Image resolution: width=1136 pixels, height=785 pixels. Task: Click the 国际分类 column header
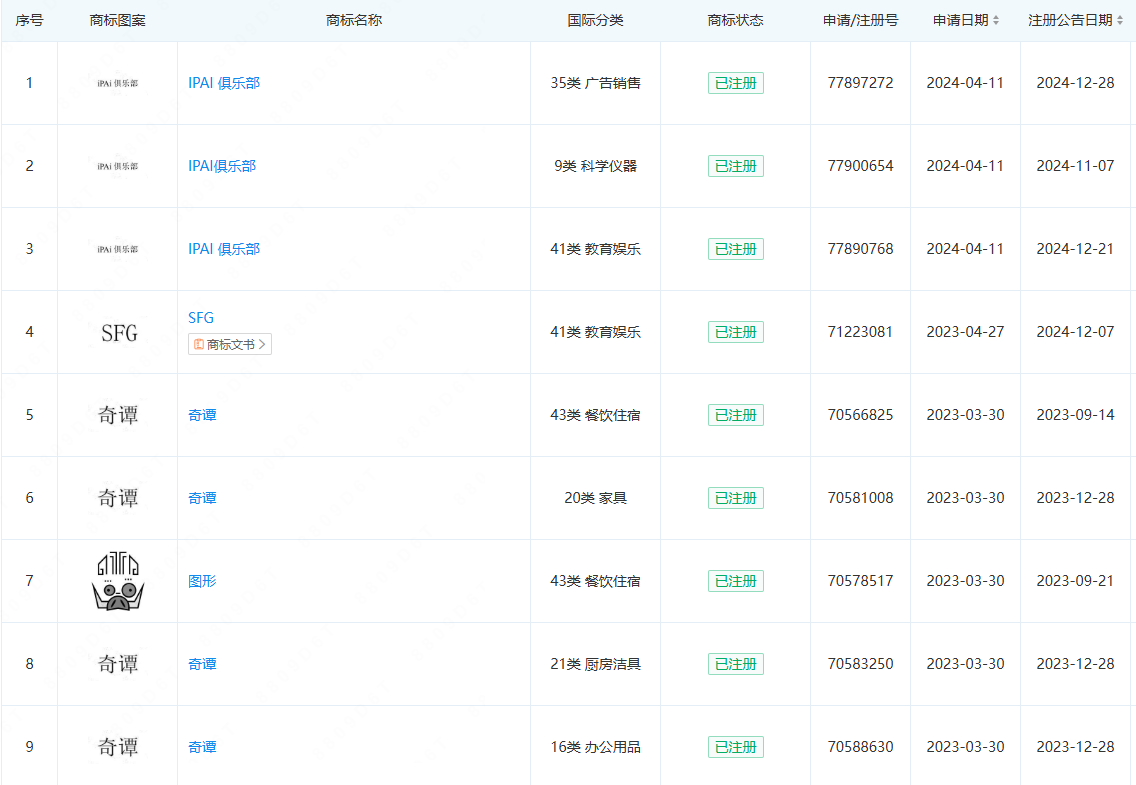tap(595, 20)
